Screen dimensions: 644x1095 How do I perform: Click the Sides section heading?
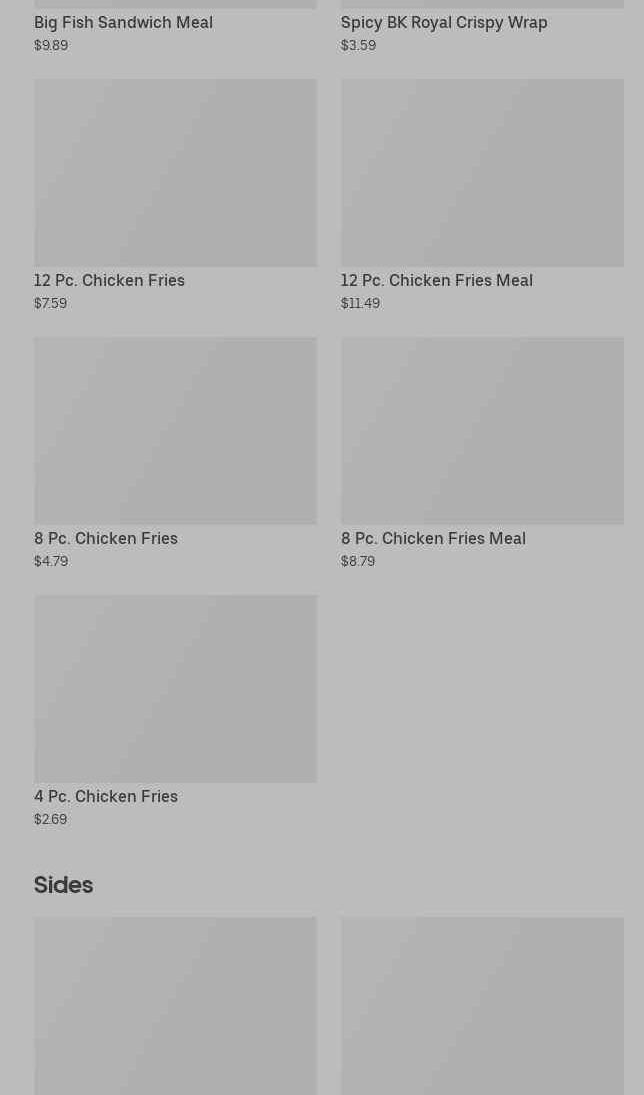(x=63, y=885)
